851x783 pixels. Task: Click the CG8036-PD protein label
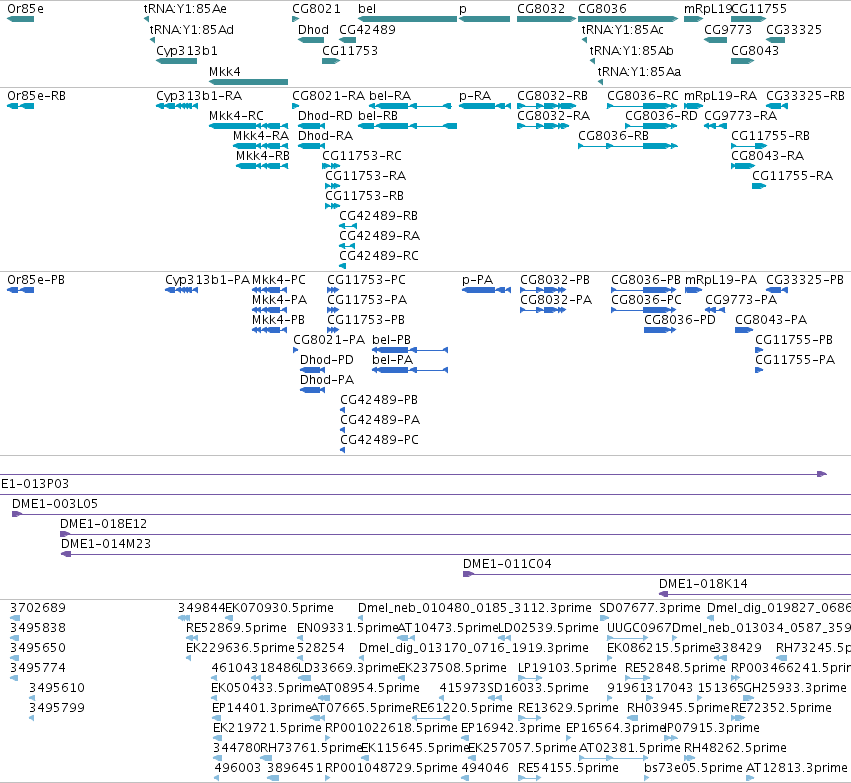click(x=679, y=320)
